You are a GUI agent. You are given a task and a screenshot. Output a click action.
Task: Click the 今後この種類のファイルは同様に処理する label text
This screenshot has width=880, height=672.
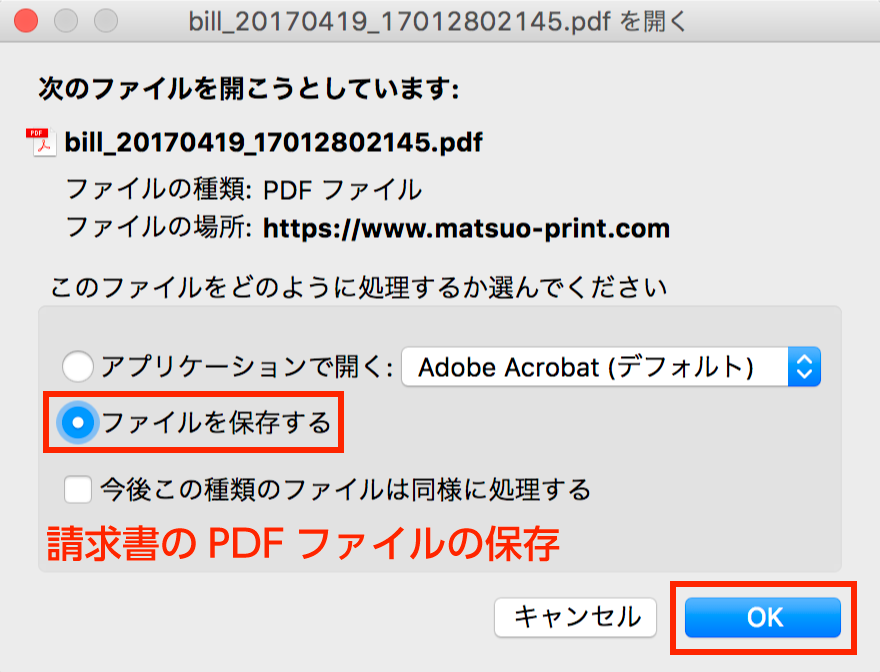(345, 489)
